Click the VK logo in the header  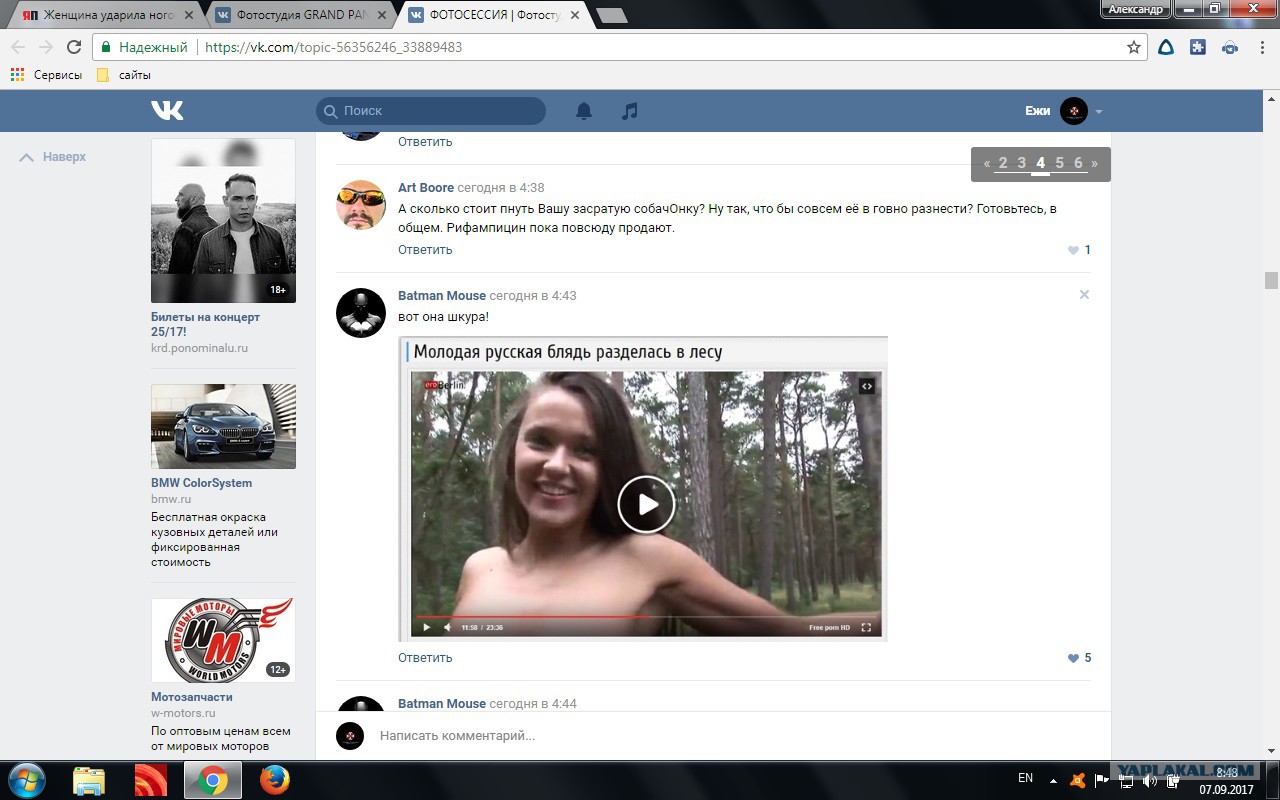tap(167, 110)
